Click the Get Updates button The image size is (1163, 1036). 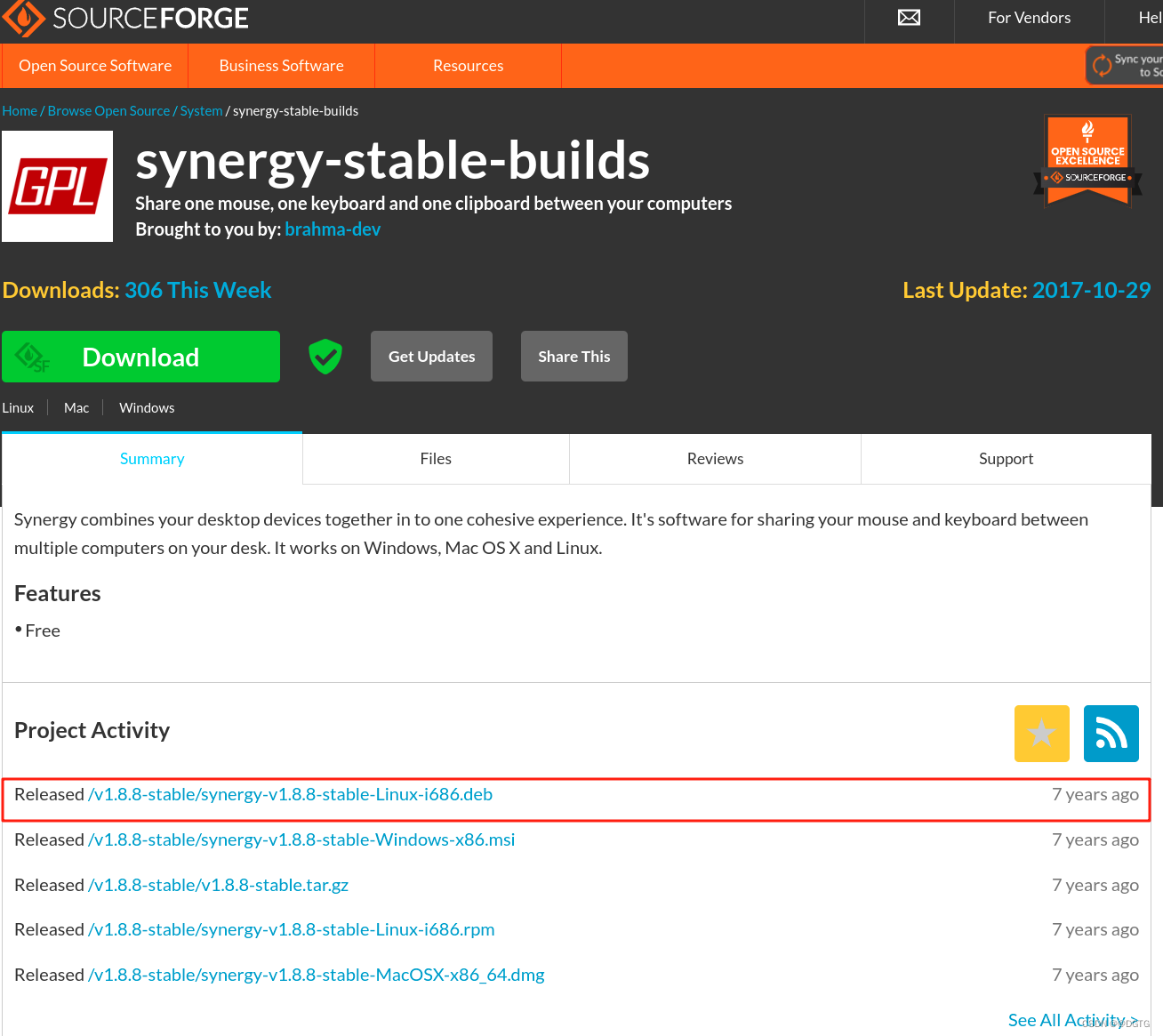431,357
